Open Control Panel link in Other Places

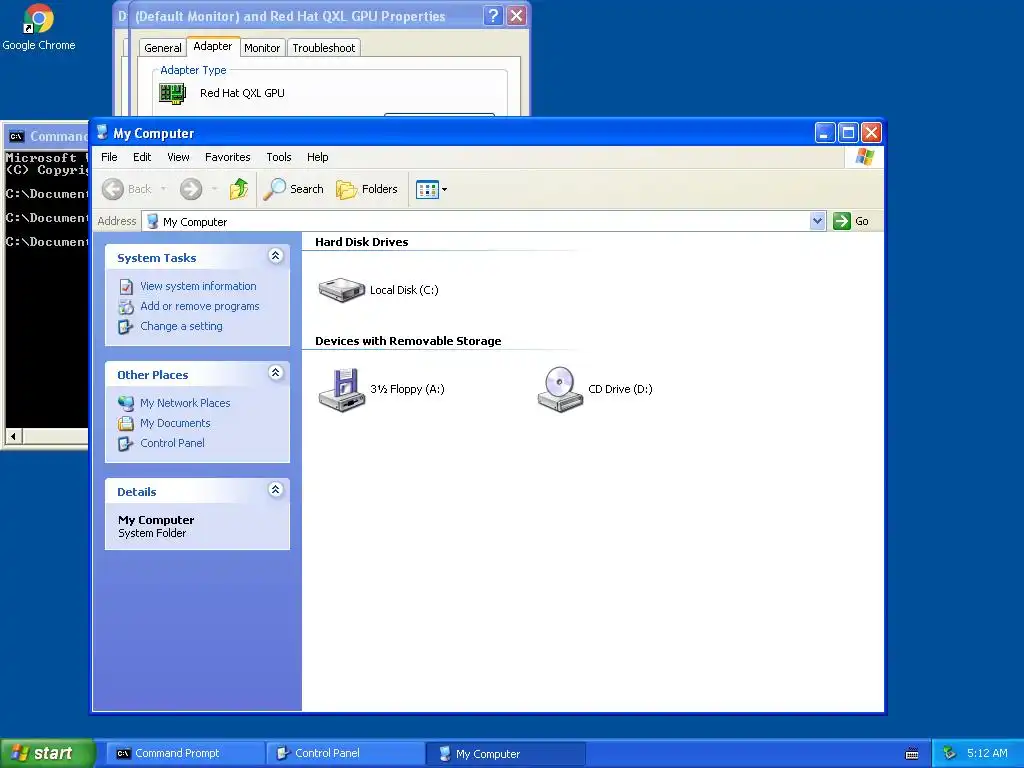tap(172, 443)
